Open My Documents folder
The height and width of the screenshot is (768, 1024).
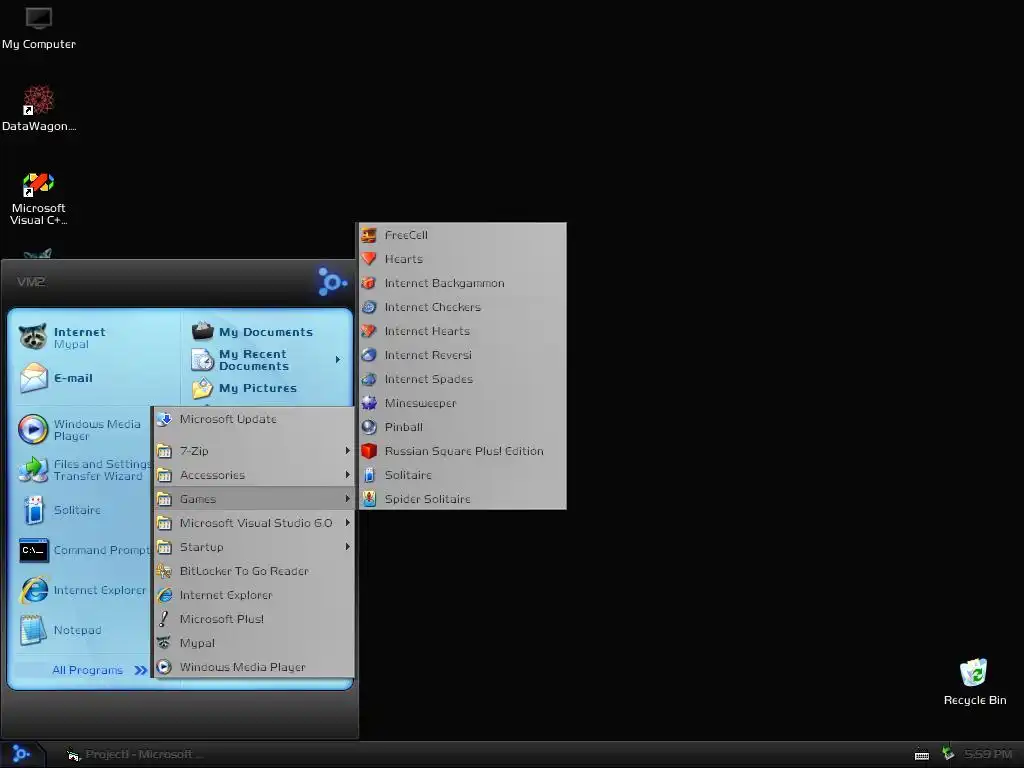tap(266, 332)
